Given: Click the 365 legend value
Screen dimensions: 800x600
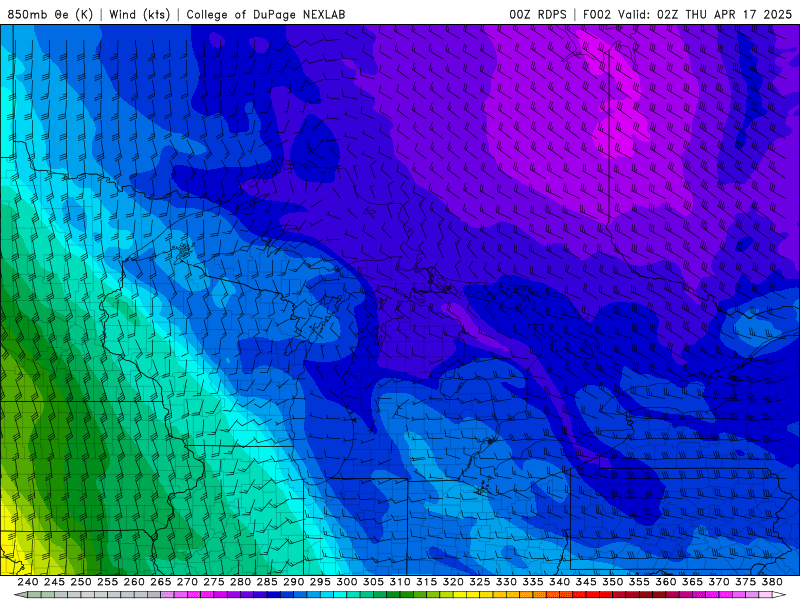Looking at the screenshot, I should [x=692, y=582].
